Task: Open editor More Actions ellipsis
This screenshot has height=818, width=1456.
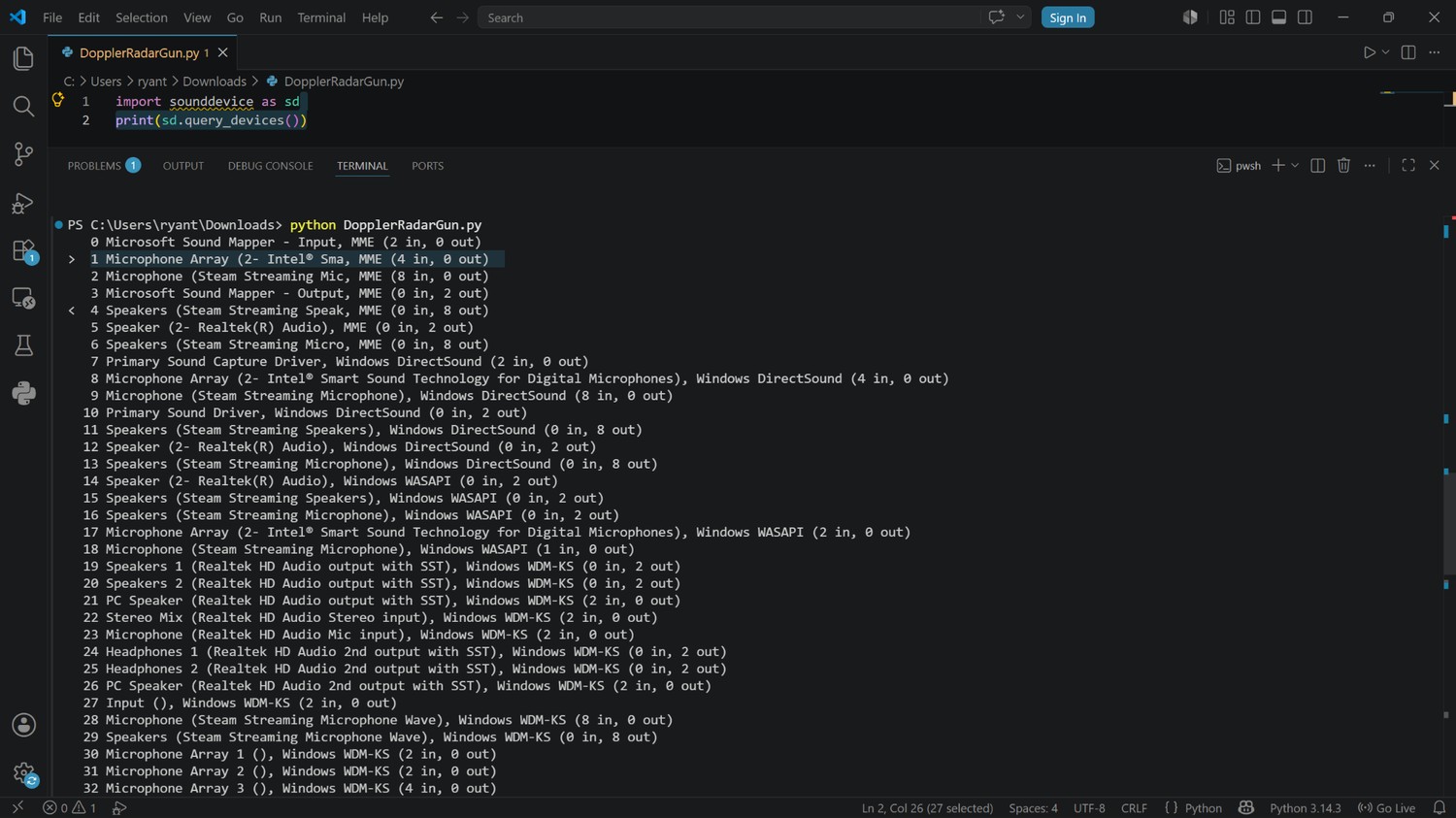Action: click(1435, 52)
